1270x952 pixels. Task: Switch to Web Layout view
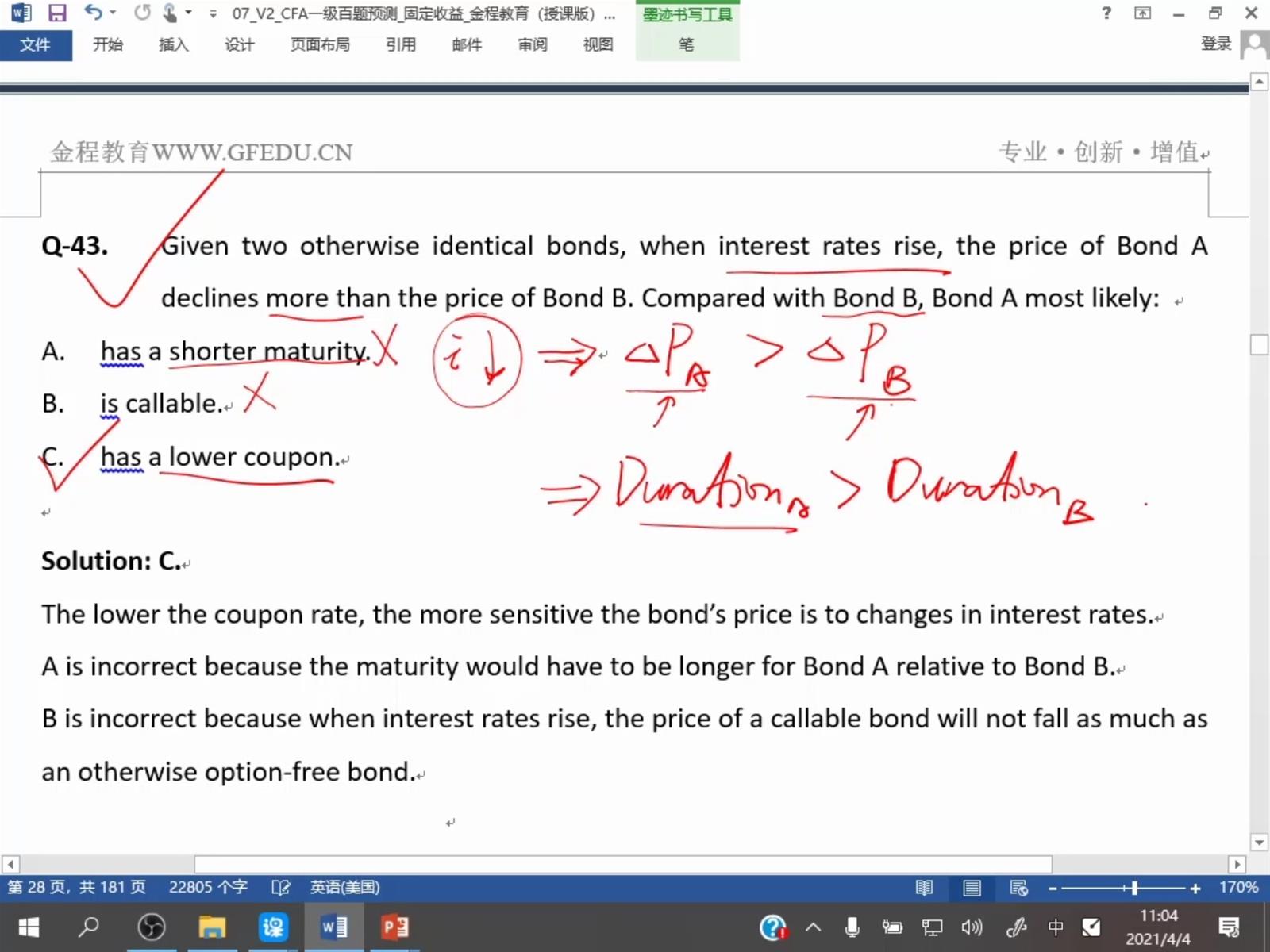coord(1018,888)
